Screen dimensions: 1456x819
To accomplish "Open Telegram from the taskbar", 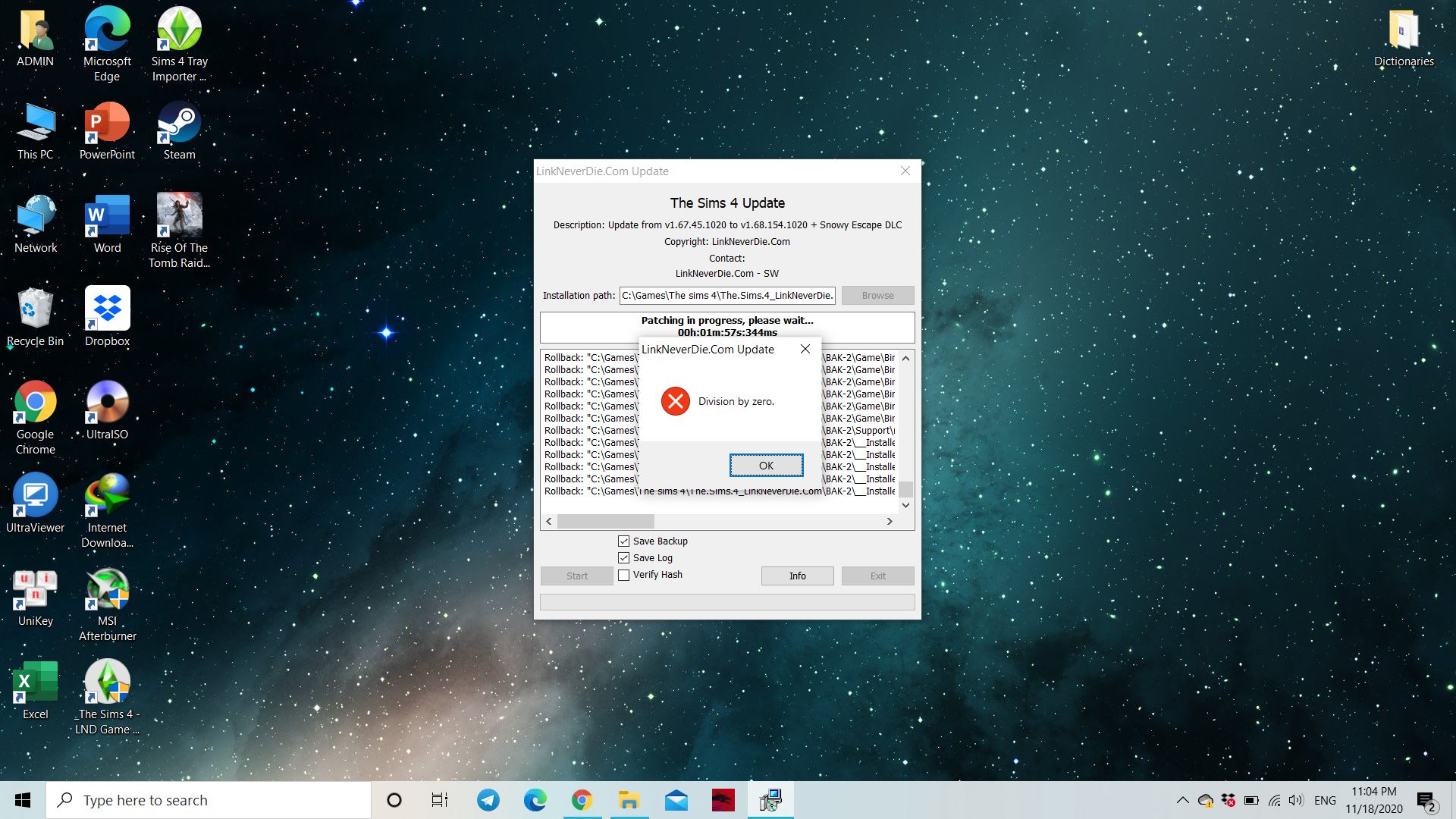I will click(x=488, y=800).
